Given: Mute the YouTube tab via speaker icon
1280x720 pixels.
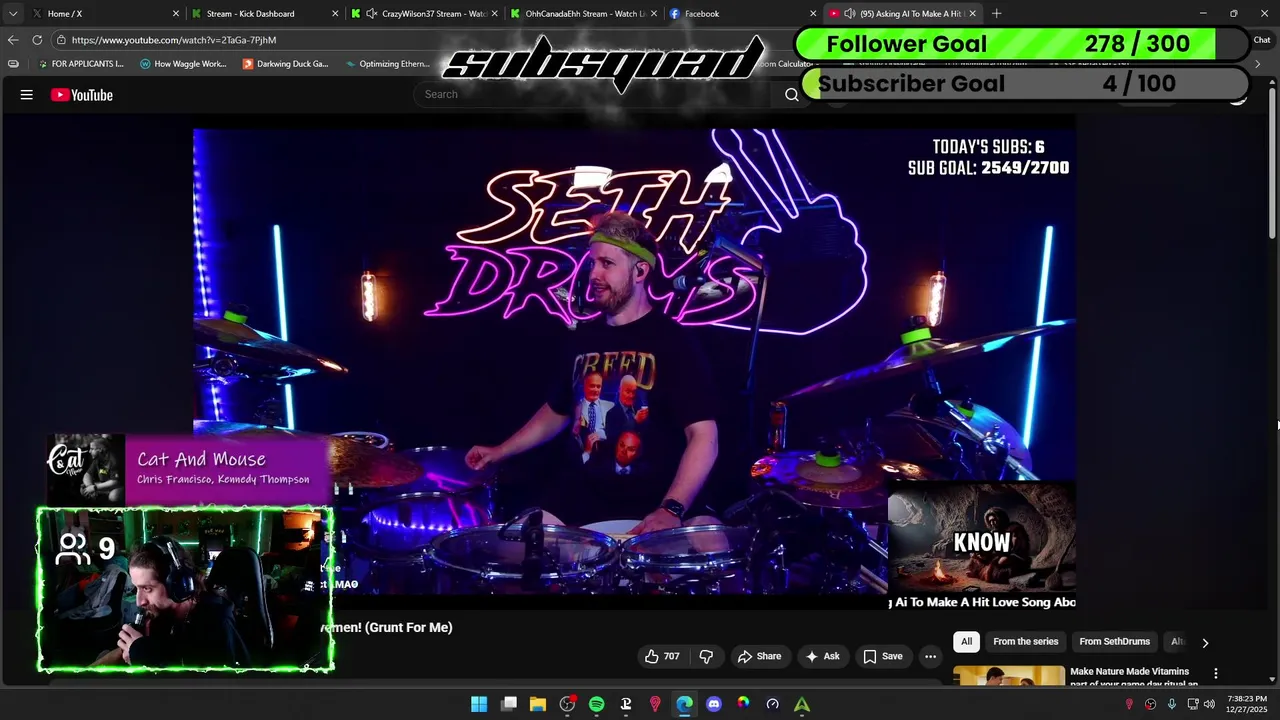Looking at the screenshot, I should click(850, 14).
